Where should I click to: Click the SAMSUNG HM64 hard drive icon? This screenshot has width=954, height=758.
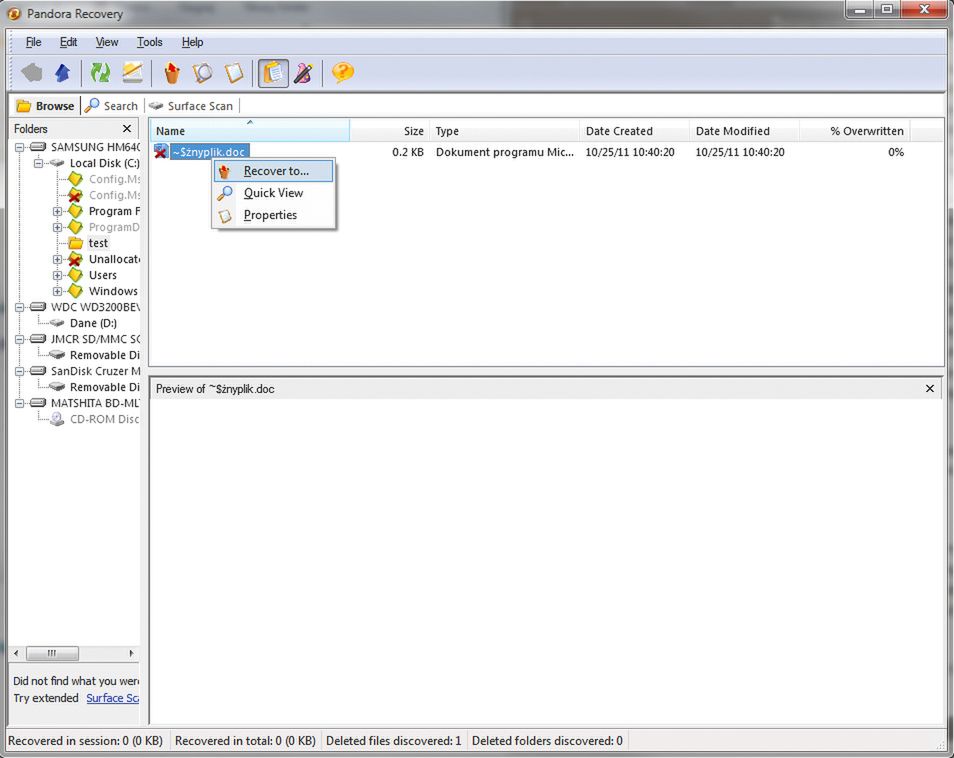click(x=38, y=147)
